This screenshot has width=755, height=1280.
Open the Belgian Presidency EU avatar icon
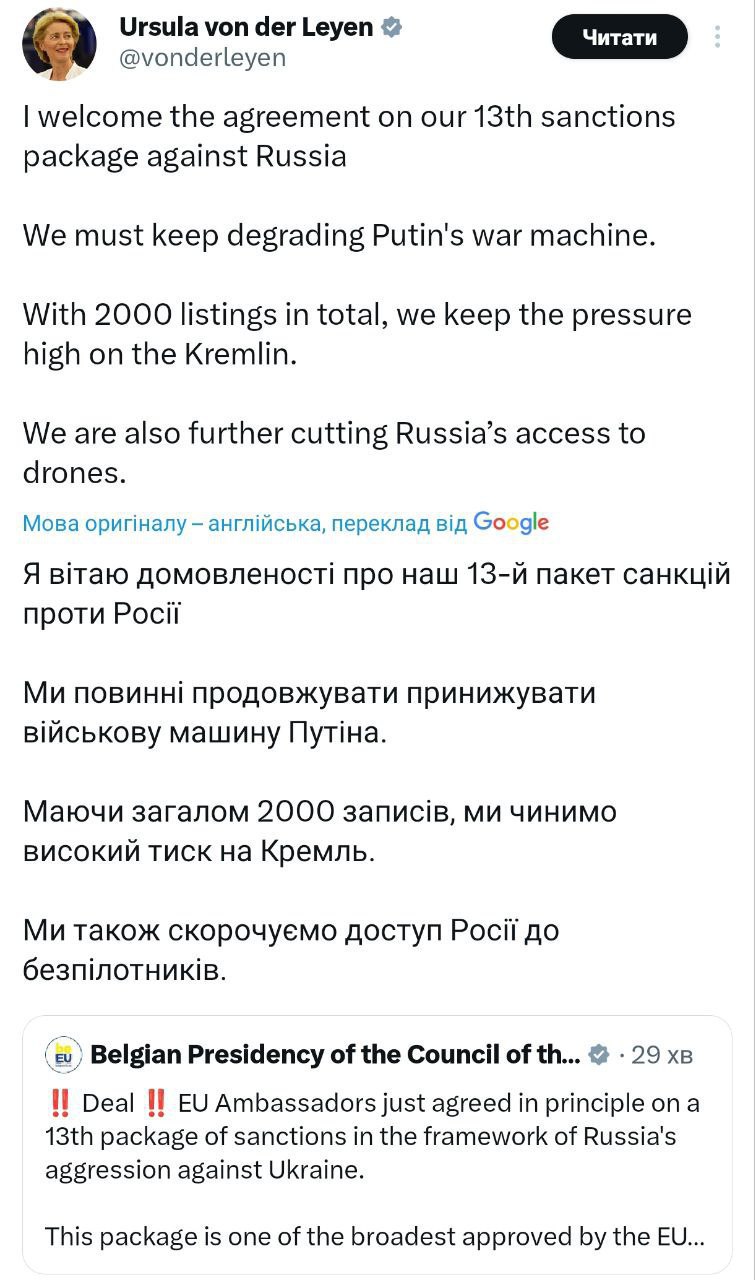[64, 1055]
